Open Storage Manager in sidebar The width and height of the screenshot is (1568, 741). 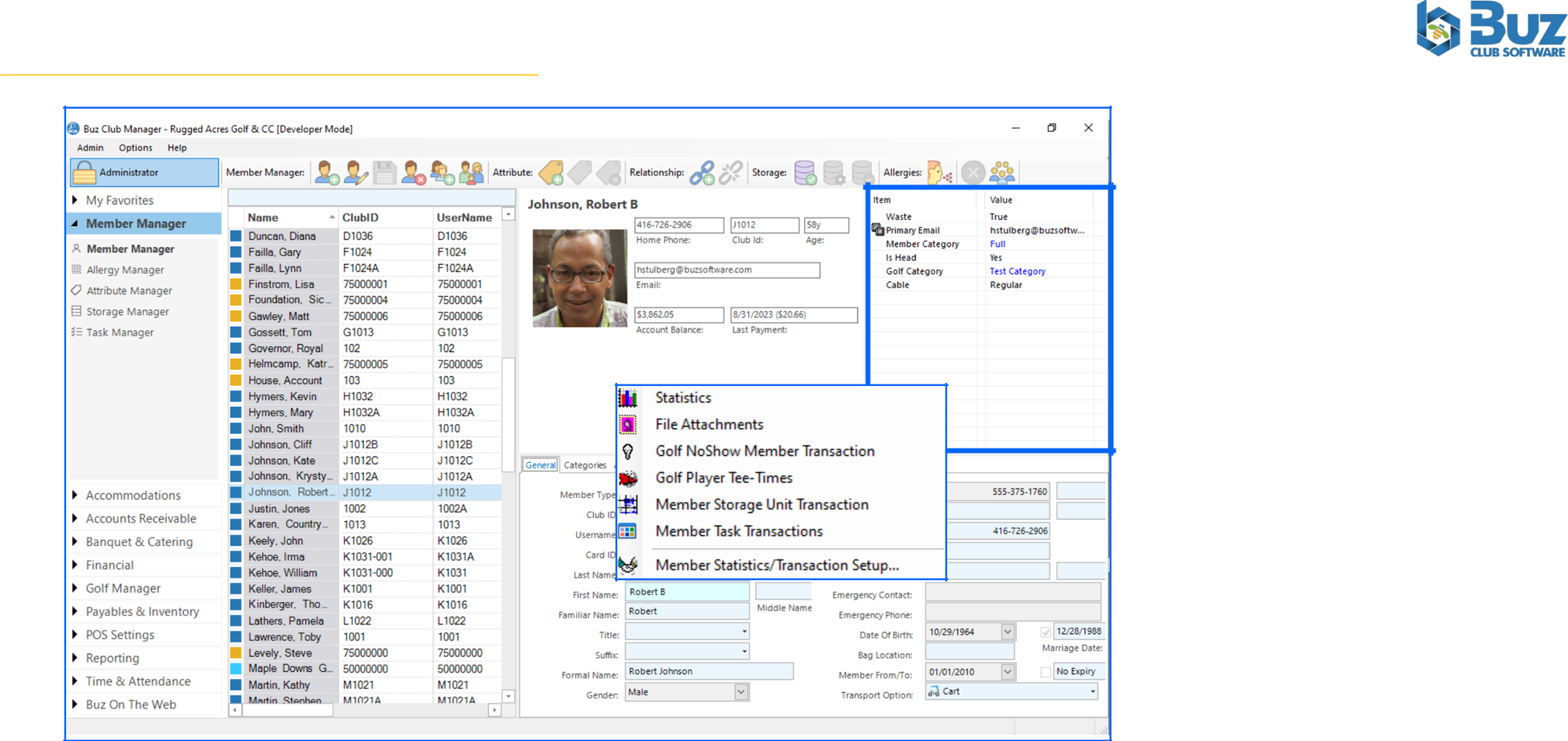point(127,311)
